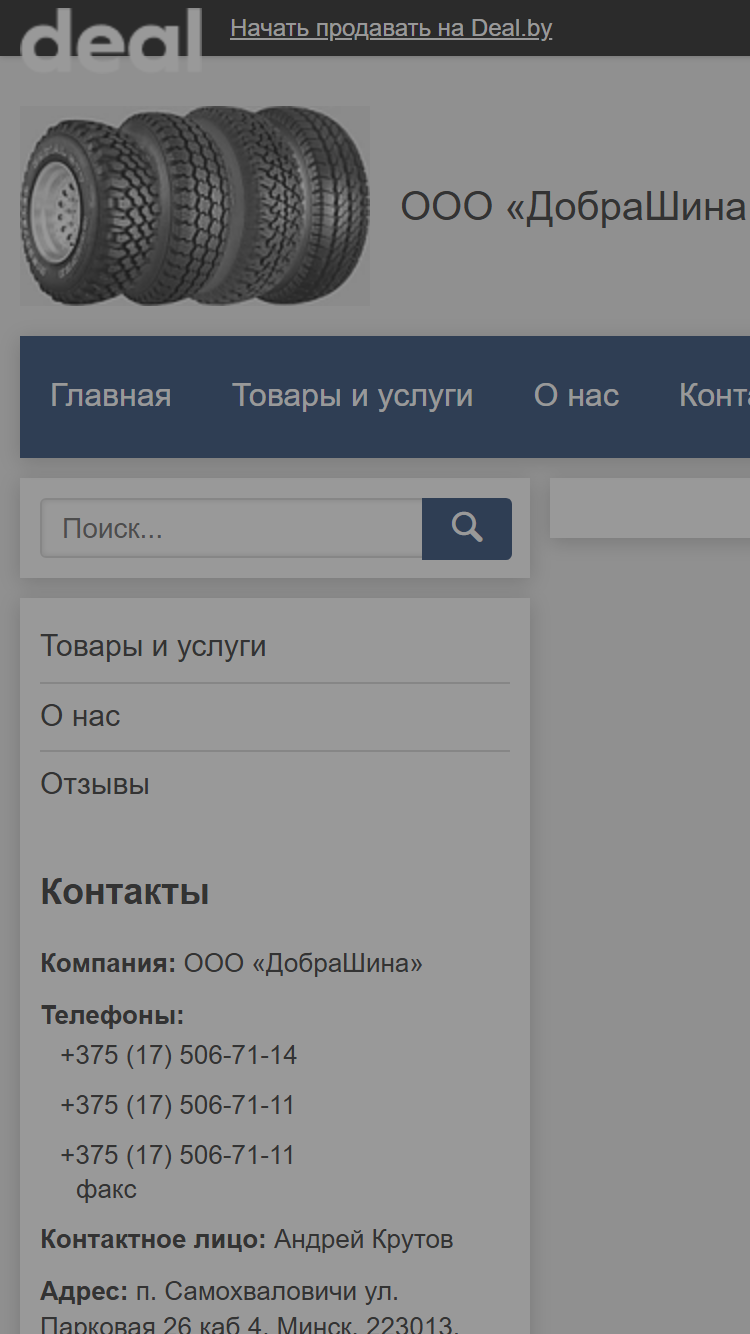Open the Deal logo homepage
This screenshot has height=1334, width=750.
pyautogui.click(x=111, y=39)
